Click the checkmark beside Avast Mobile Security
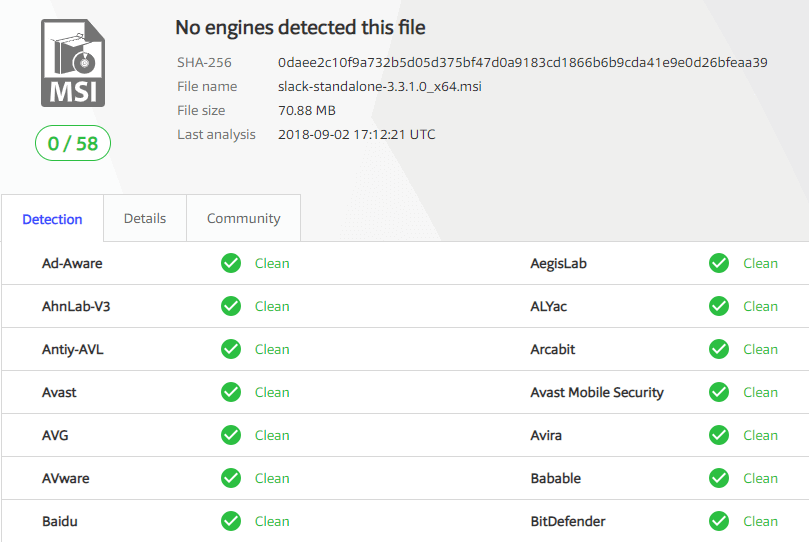809x542 pixels. coord(719,392)
